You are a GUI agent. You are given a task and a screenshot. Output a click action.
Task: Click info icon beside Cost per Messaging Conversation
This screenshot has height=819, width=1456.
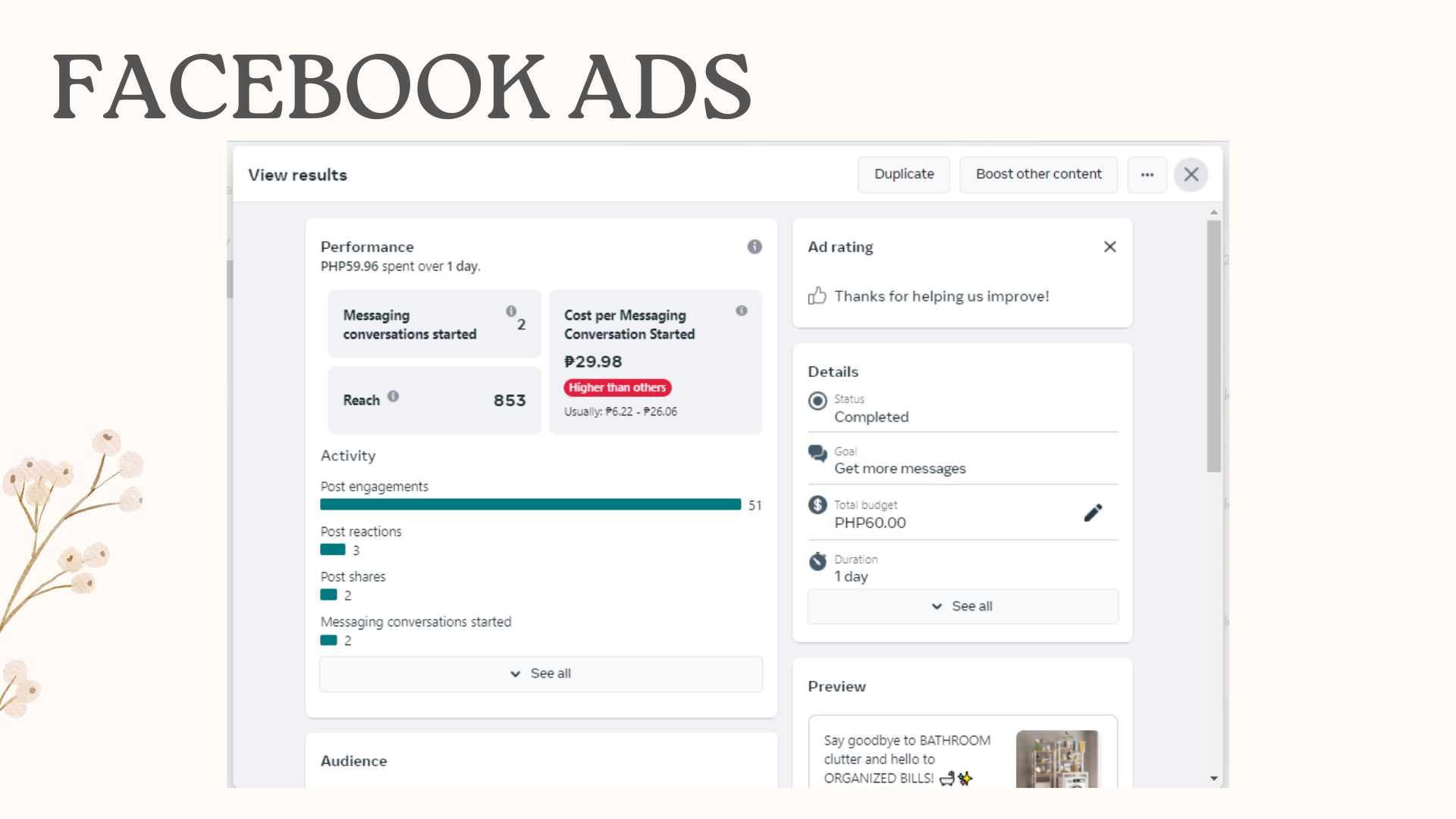[x=741, y=311]
